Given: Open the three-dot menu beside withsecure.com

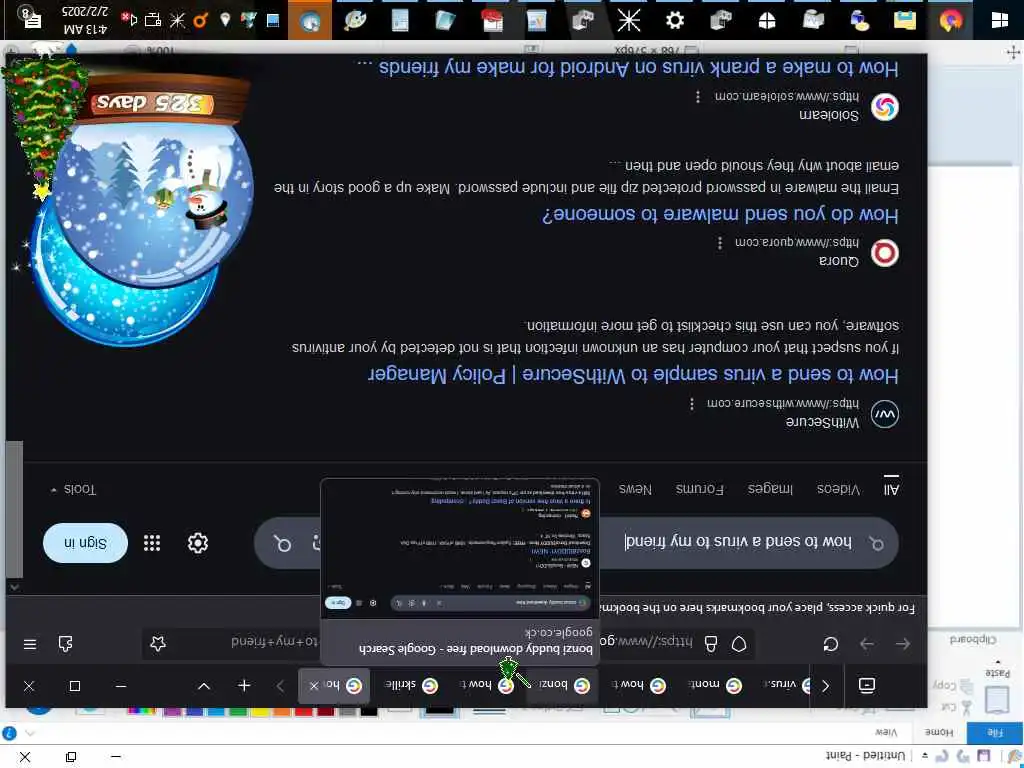Looking at the screenshot, I should 692,404.
